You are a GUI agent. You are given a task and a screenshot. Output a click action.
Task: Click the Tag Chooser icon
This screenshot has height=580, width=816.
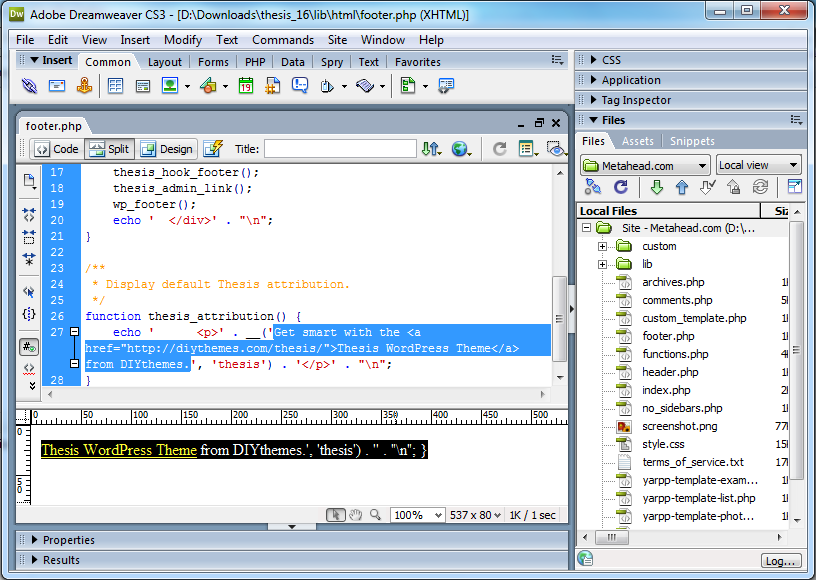tap(446, 86)
